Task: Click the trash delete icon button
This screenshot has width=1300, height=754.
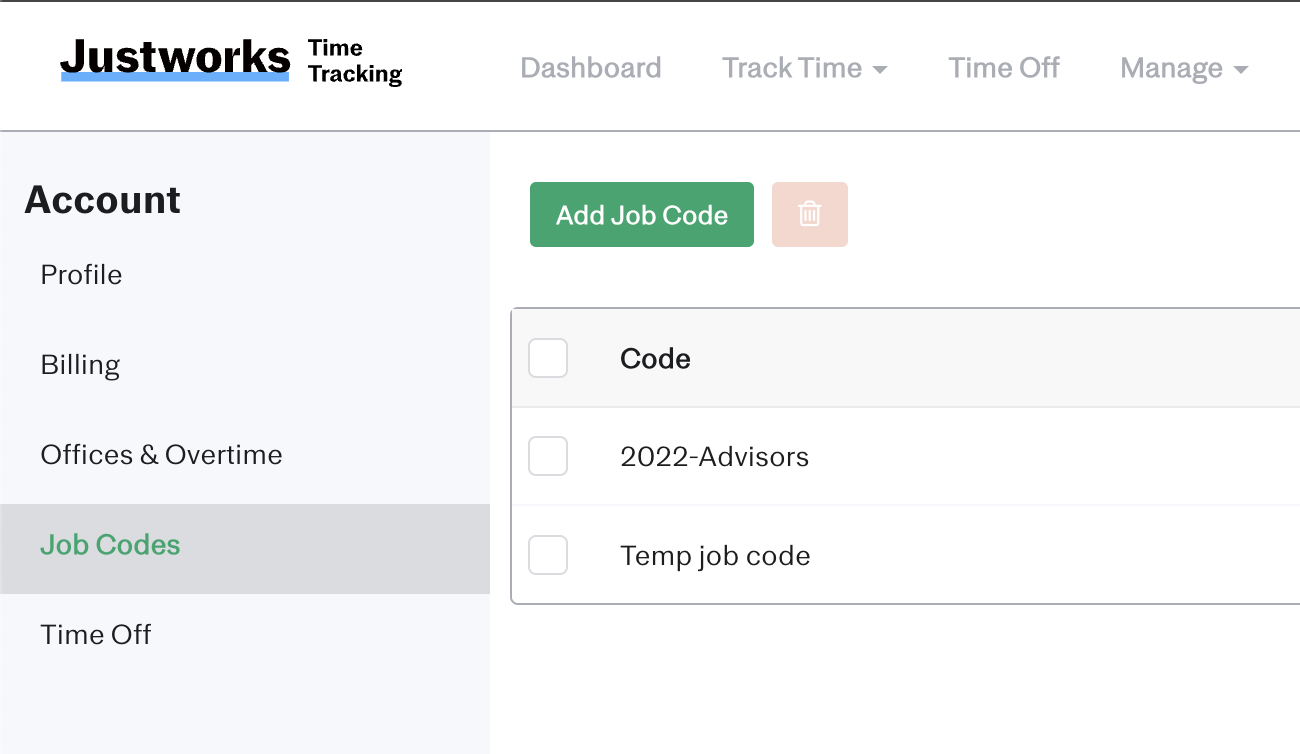Action: (810, 214)
